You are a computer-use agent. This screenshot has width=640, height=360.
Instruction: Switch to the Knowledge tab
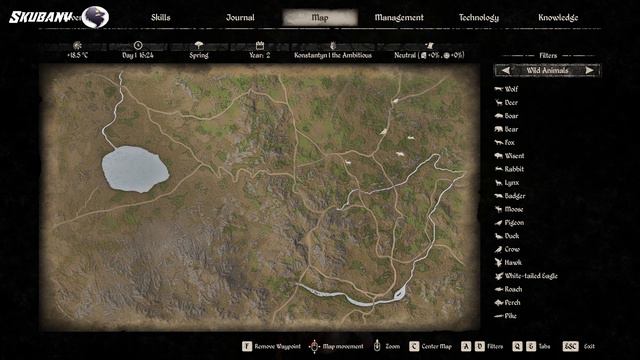[x=558, y=18]
